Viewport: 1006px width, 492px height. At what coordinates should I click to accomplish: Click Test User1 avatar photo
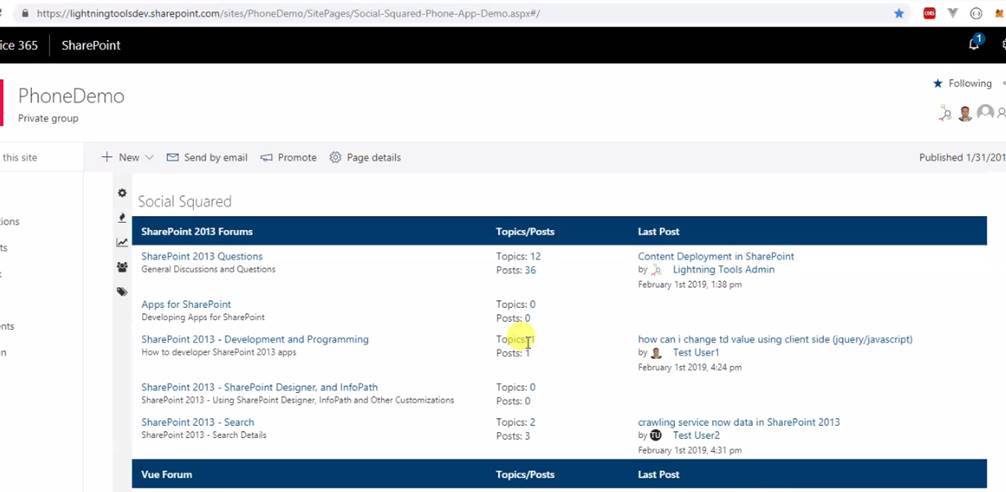(656, 353)
